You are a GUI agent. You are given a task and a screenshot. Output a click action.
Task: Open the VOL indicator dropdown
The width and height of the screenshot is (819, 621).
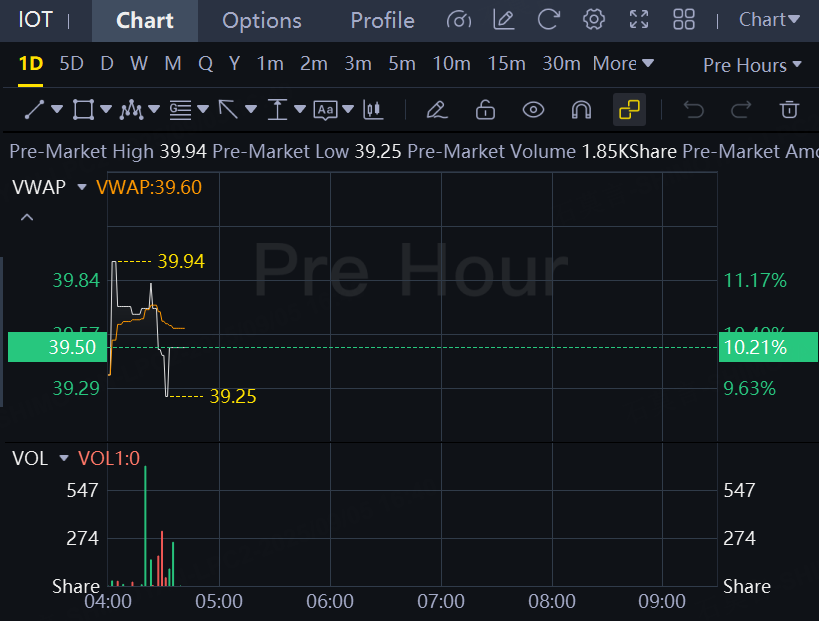(64, 458)
